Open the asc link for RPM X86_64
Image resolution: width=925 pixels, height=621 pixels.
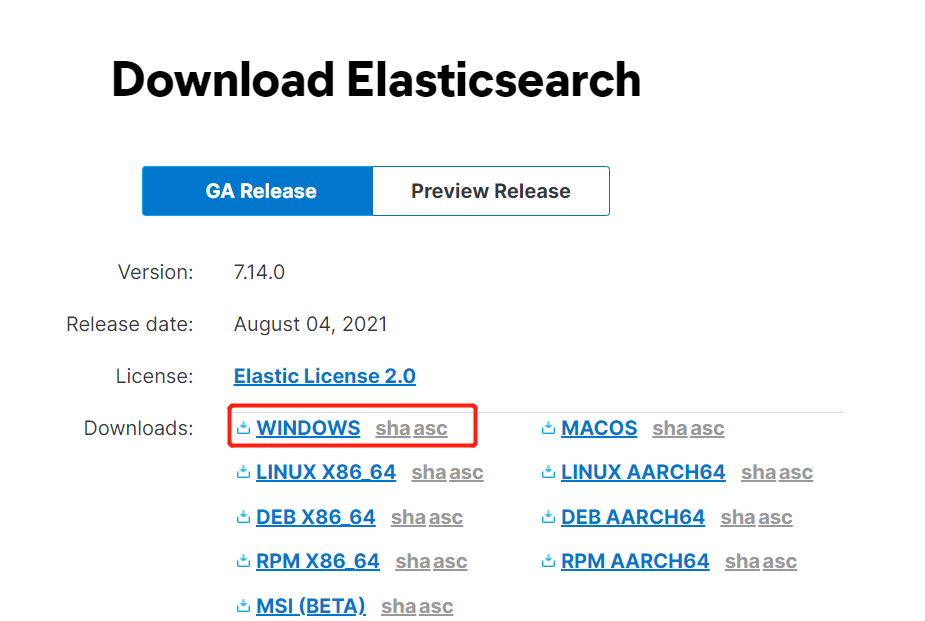tap(449, 561)
